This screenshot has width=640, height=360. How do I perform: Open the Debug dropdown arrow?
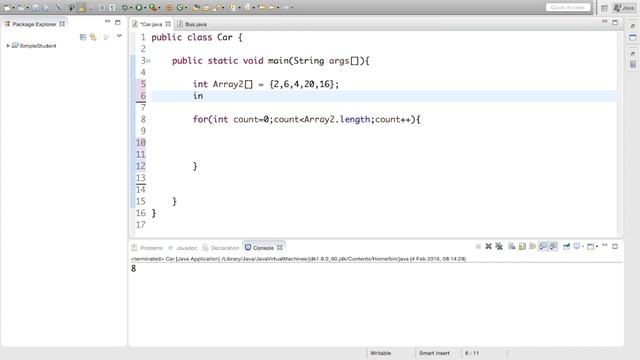pos(131,8)
